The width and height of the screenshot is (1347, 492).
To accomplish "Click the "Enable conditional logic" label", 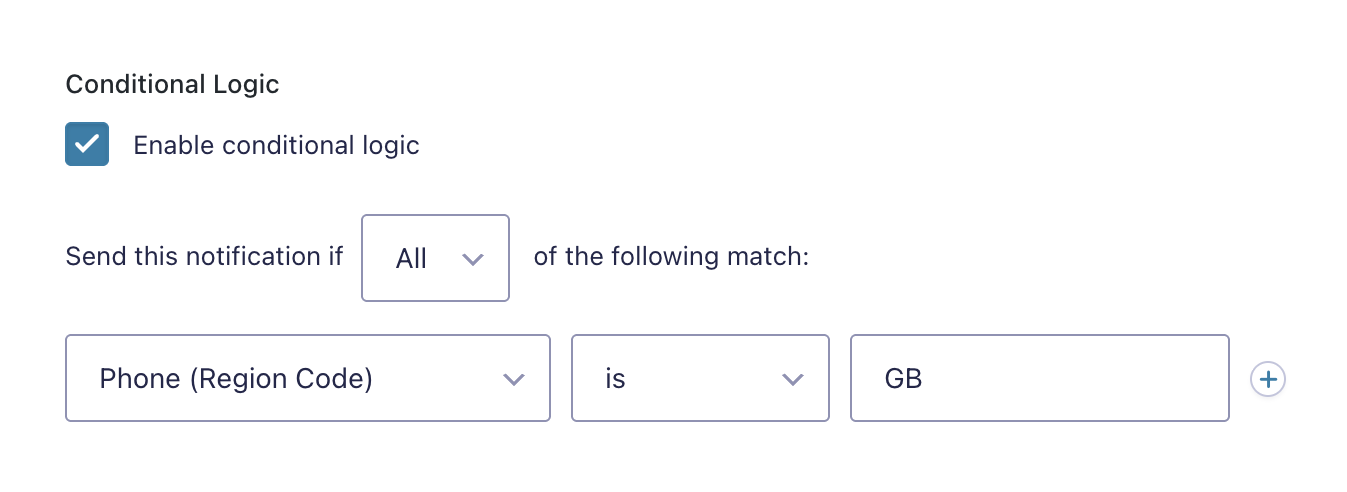I will 276,146.
